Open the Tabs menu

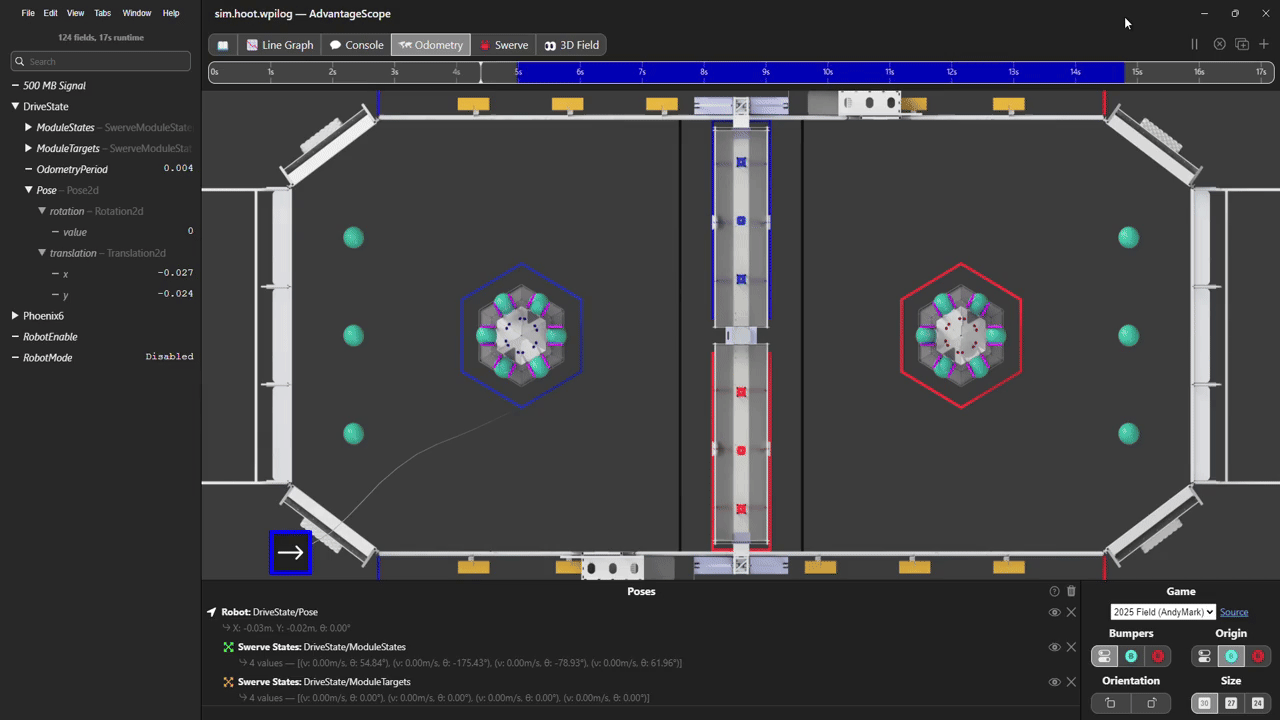pyautogui.click(x=103, y=13)
